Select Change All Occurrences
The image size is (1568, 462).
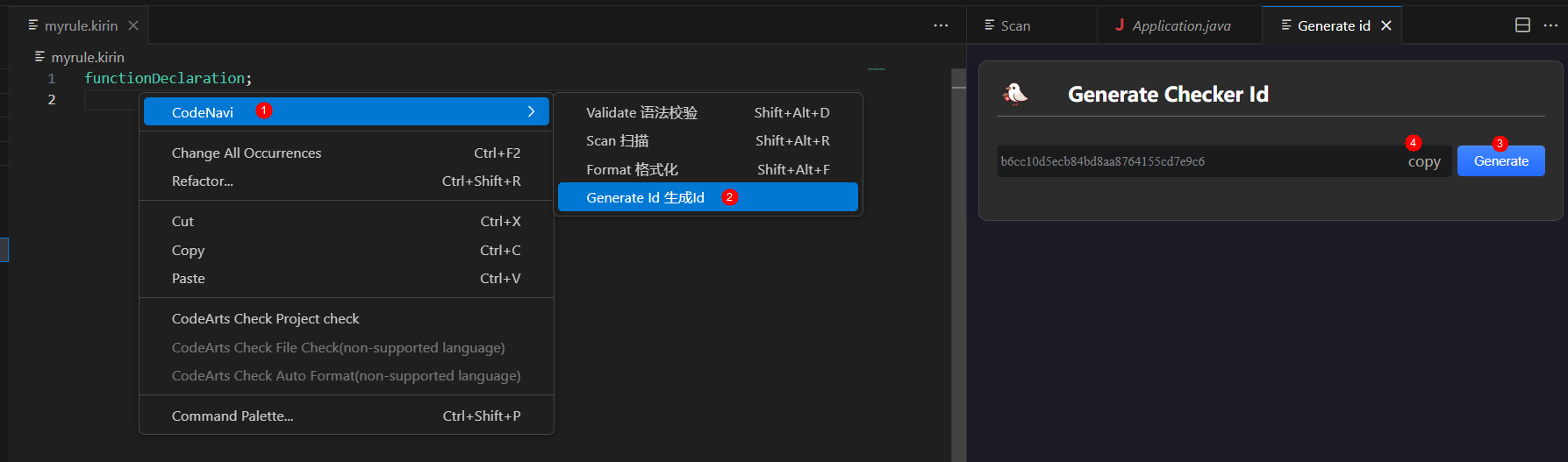(x=347, y=153)
